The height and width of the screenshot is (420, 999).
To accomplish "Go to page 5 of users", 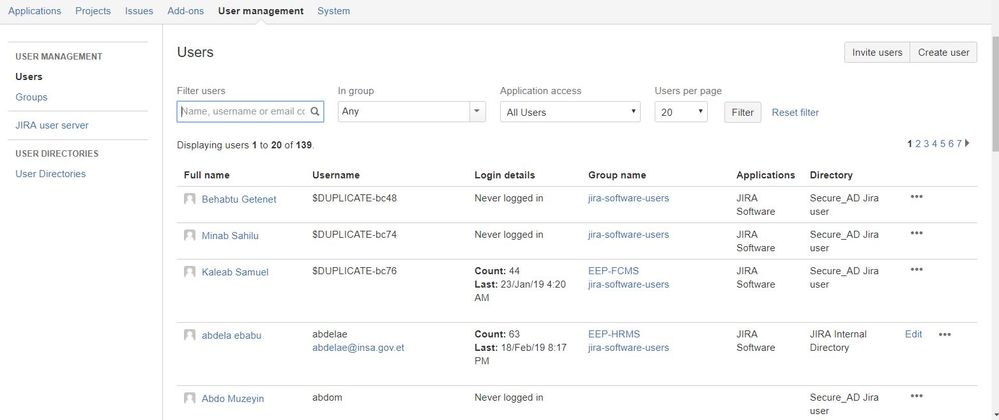I will (943, 144).
